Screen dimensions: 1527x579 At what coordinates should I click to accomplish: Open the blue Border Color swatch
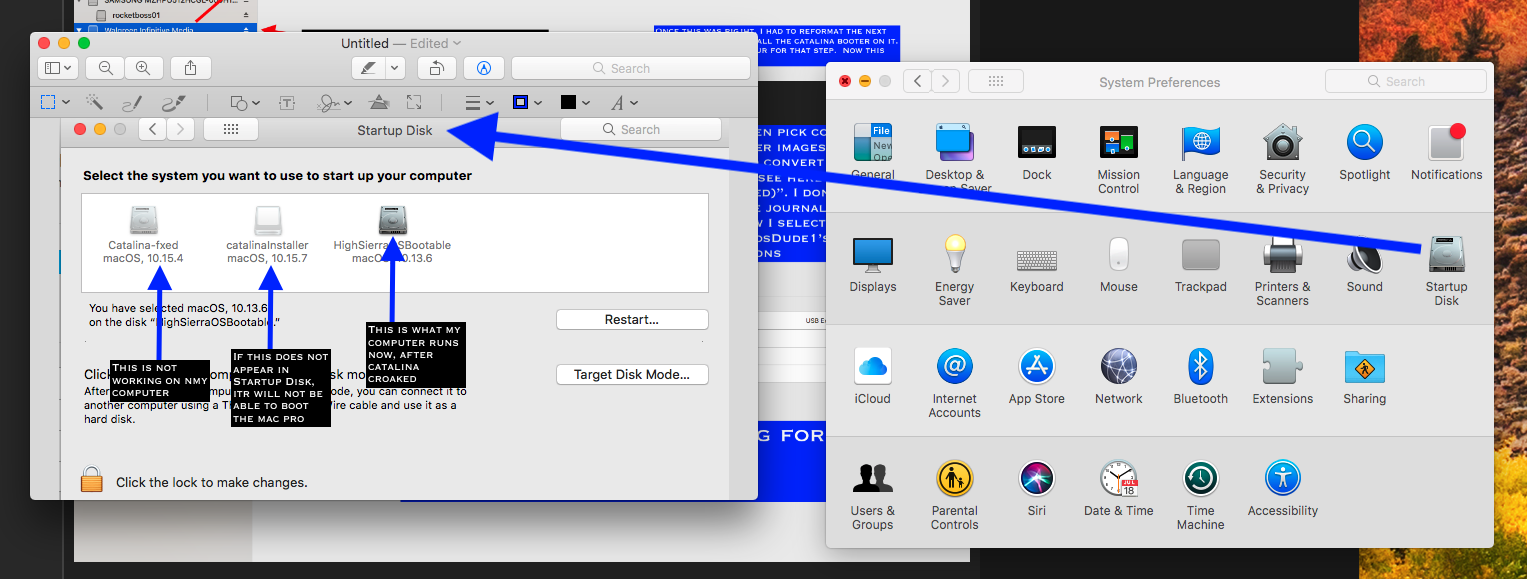[526, 102]
